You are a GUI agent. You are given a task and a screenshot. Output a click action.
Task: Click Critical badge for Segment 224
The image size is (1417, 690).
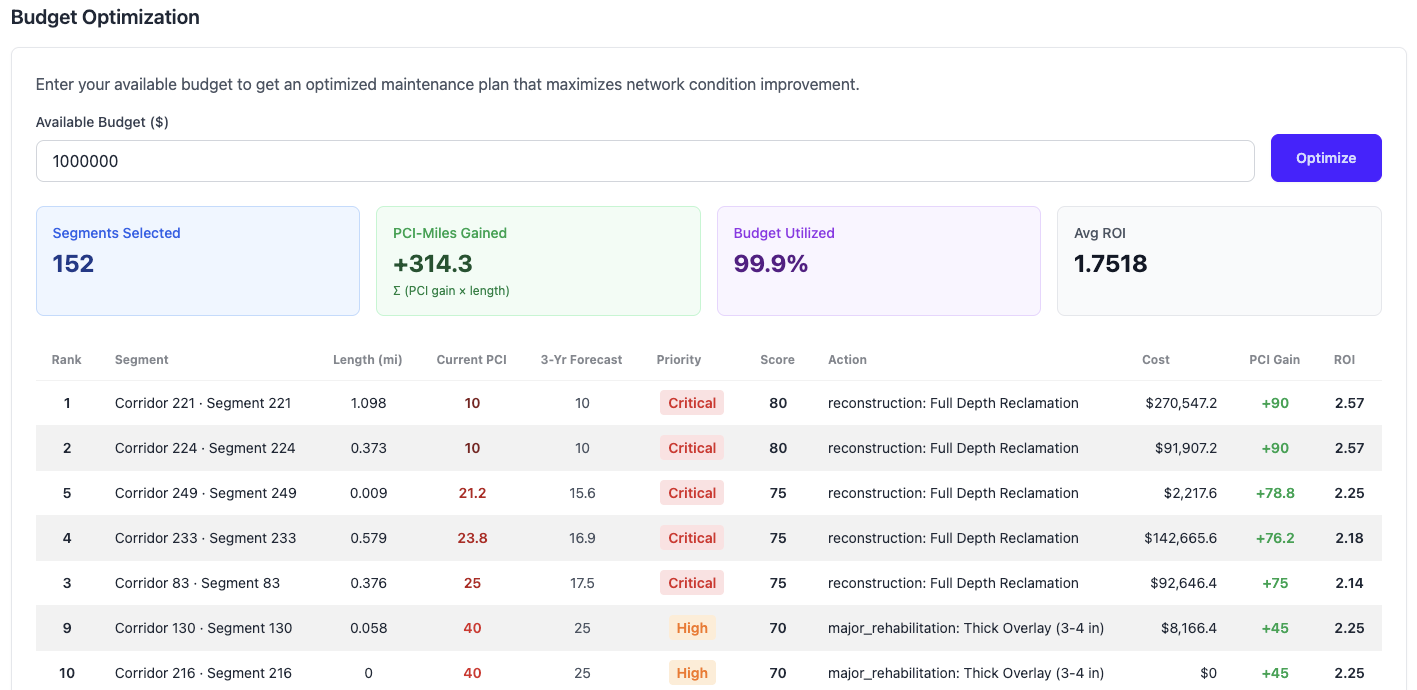[692, 448]
